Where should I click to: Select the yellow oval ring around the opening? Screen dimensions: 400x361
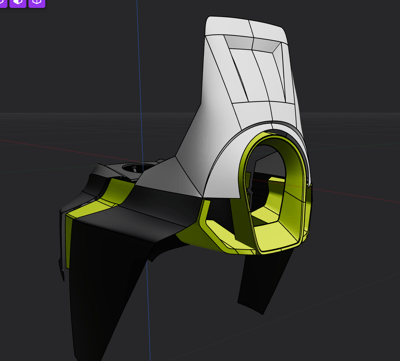pyautogui.click(x=276, y=192)
